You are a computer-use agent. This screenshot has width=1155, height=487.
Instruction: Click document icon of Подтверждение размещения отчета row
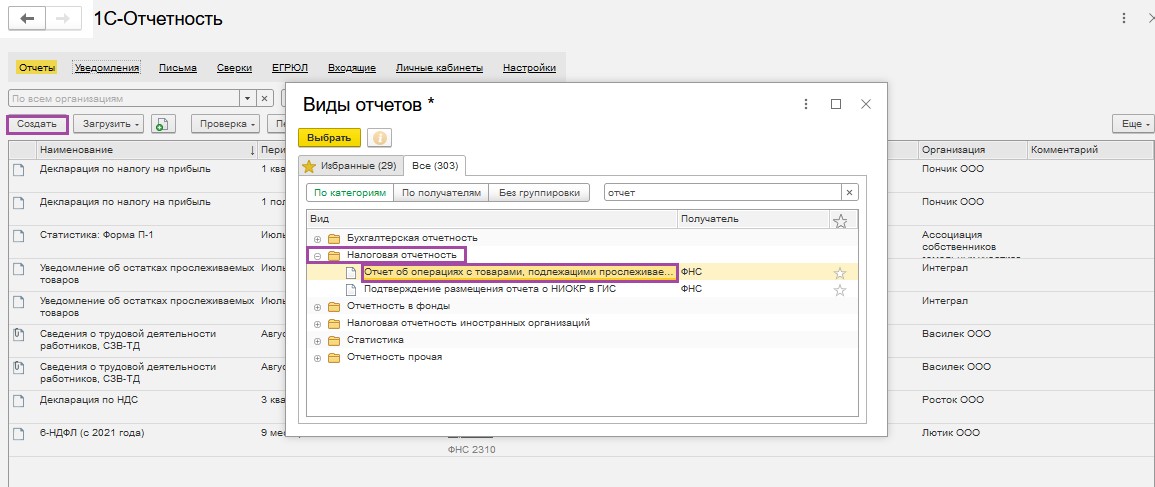(x=351, y=290)
